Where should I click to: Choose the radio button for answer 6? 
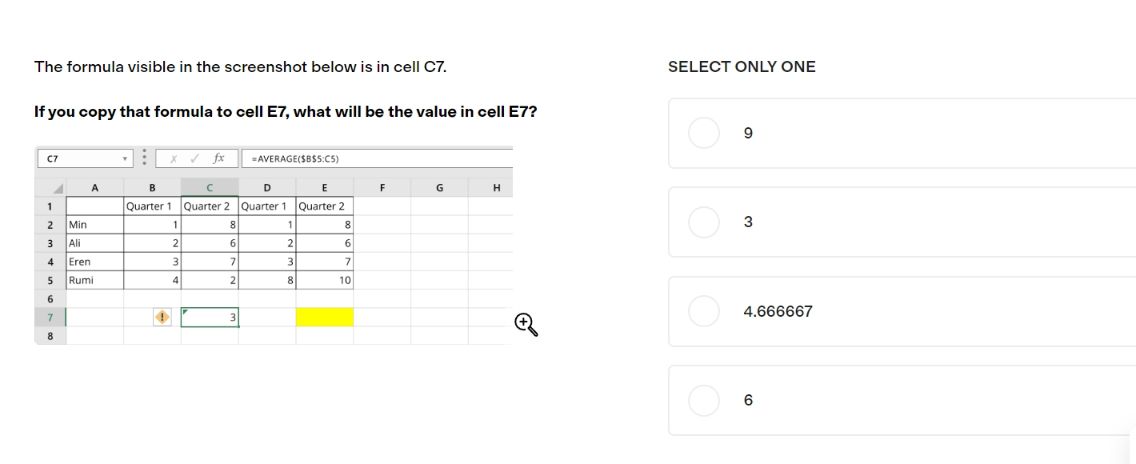click(703, 400)
